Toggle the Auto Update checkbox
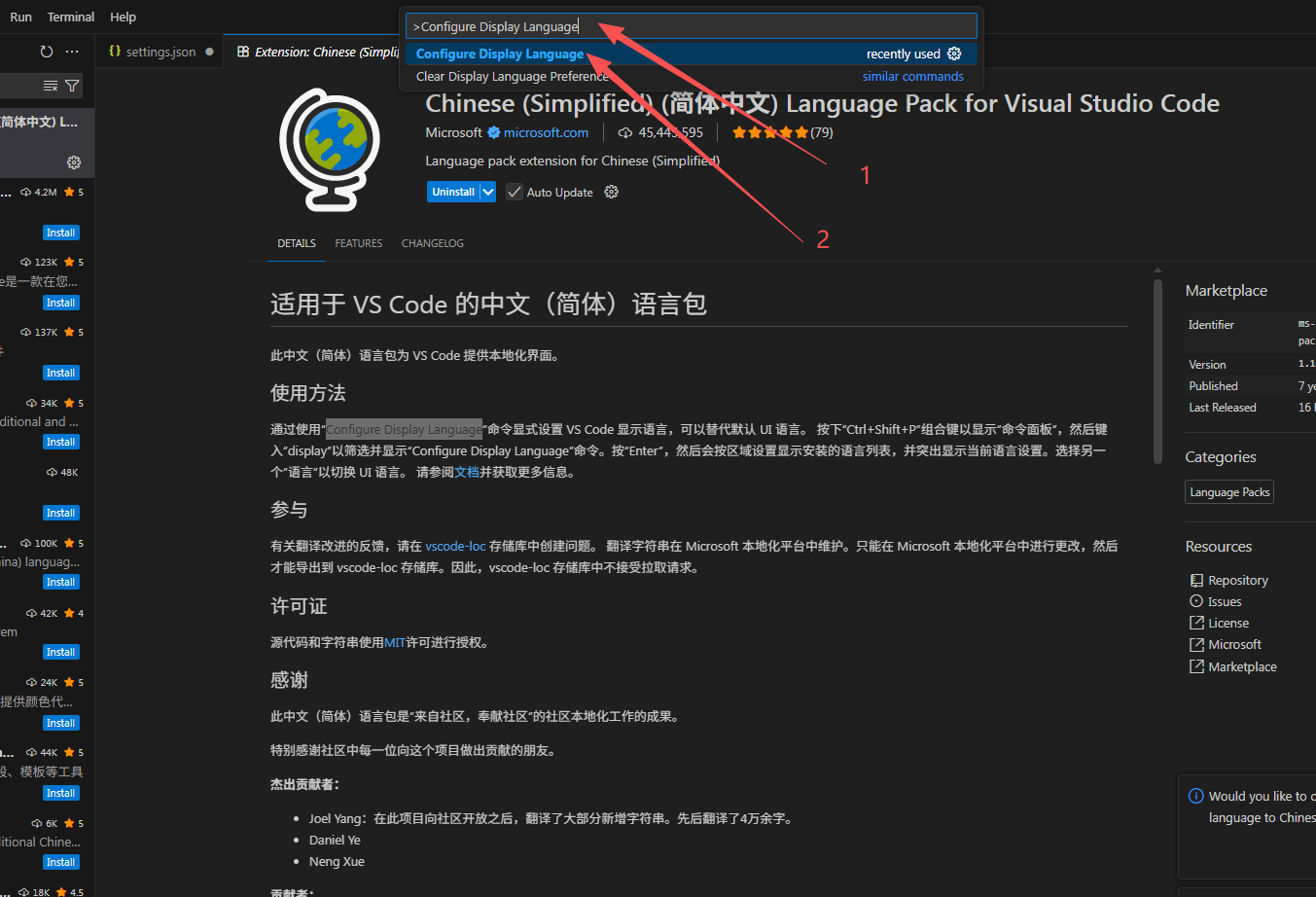Viewport: 1316px width, 897px height. point(515,192)
